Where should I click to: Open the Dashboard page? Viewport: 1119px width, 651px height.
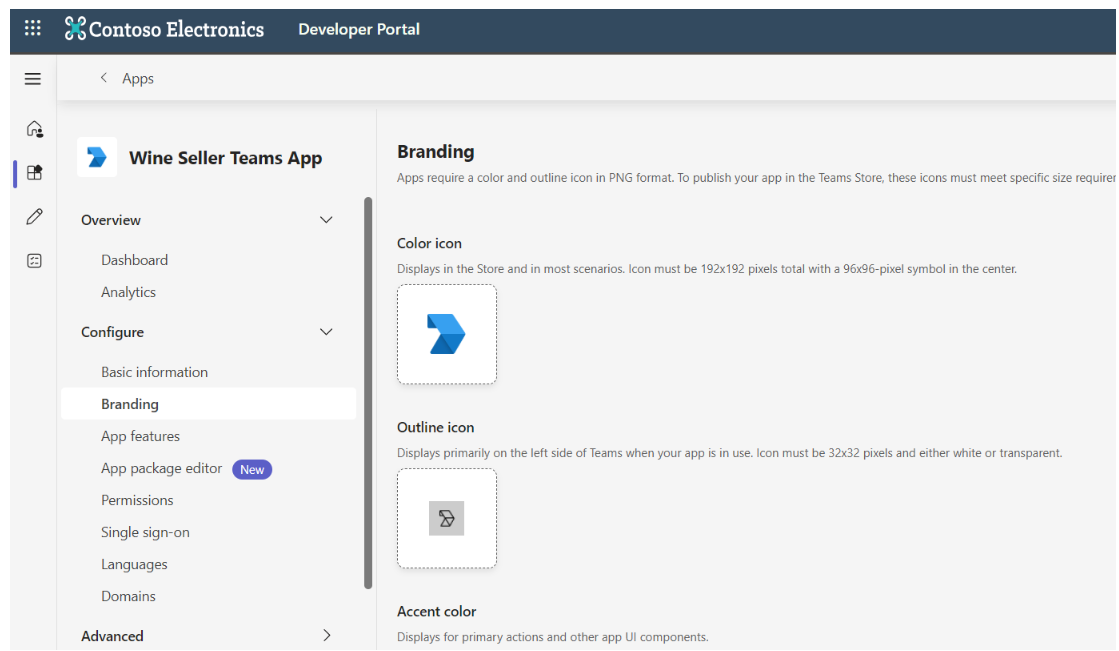(135, 260)
